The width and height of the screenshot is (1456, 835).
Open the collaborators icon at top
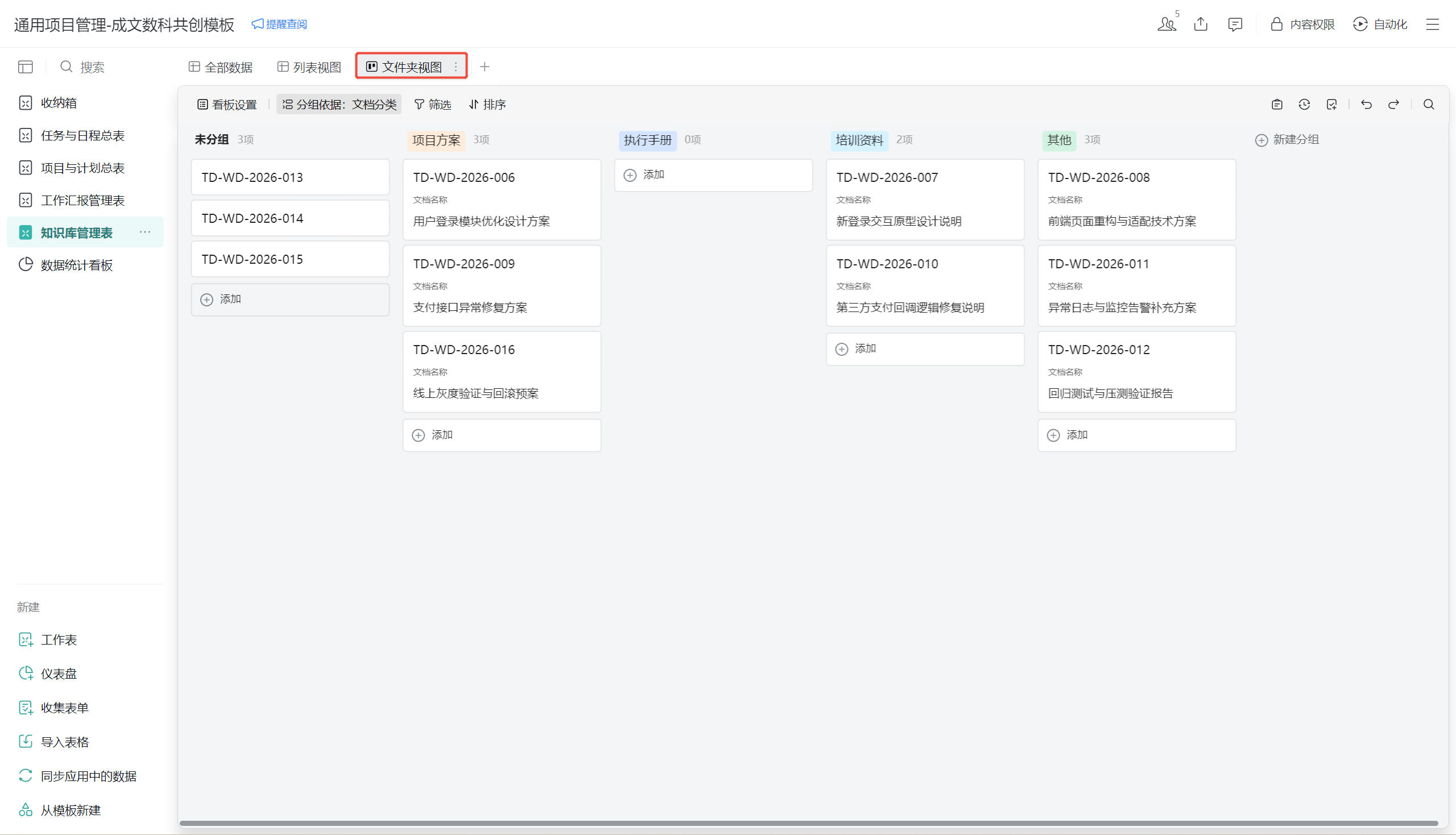click(x=1167, y=24)
